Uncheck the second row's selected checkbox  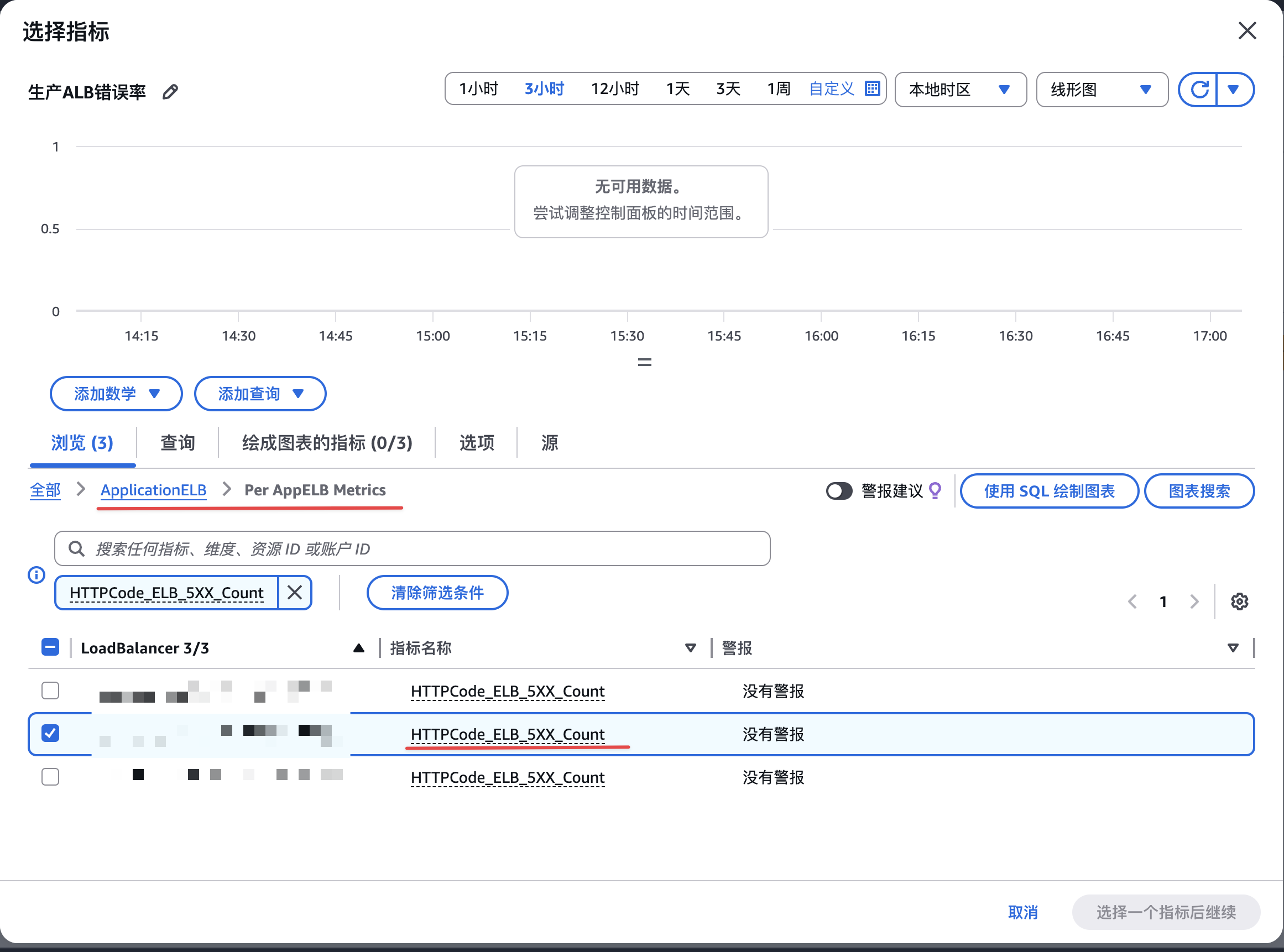point(51,733)
